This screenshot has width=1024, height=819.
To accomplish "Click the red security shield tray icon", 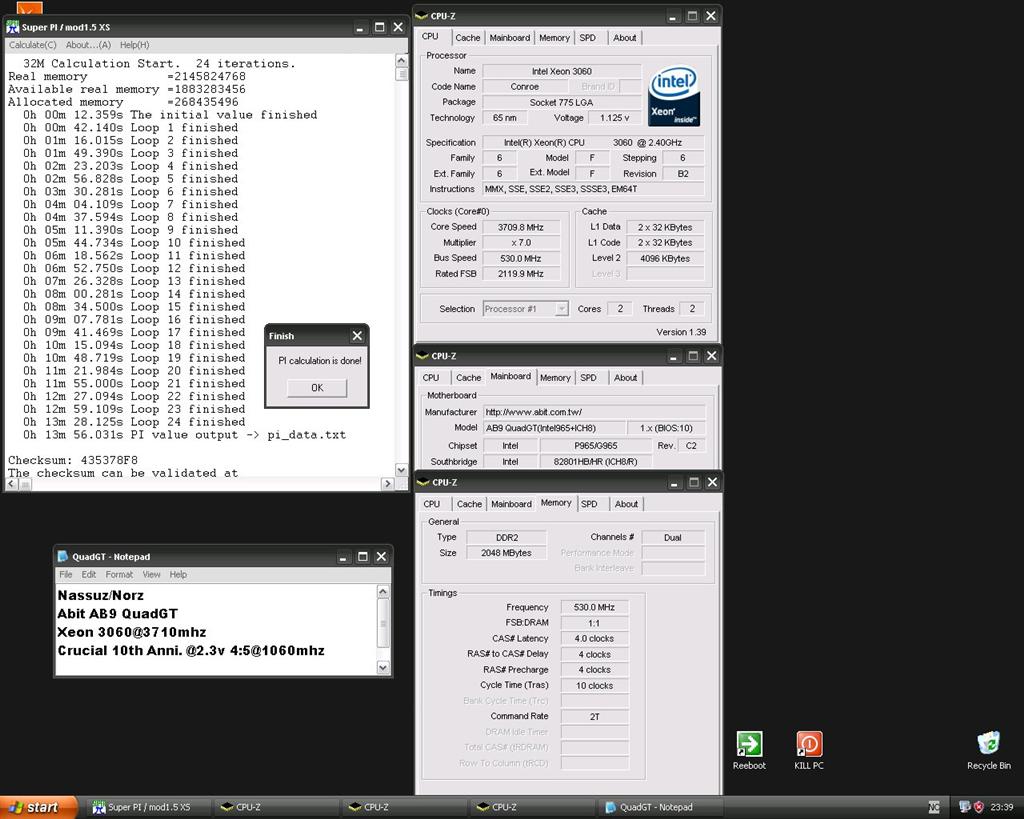I will point(979,807).
